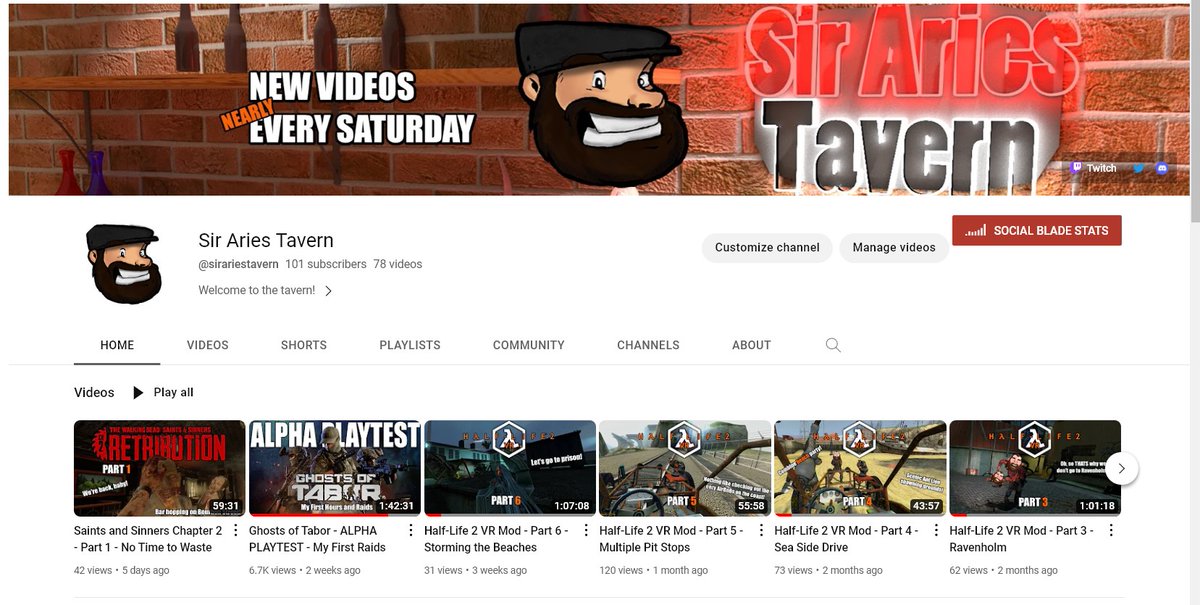
Task: Play the Half-Life 2 Part 4 thumbnail
Action: tap(860, 468)
